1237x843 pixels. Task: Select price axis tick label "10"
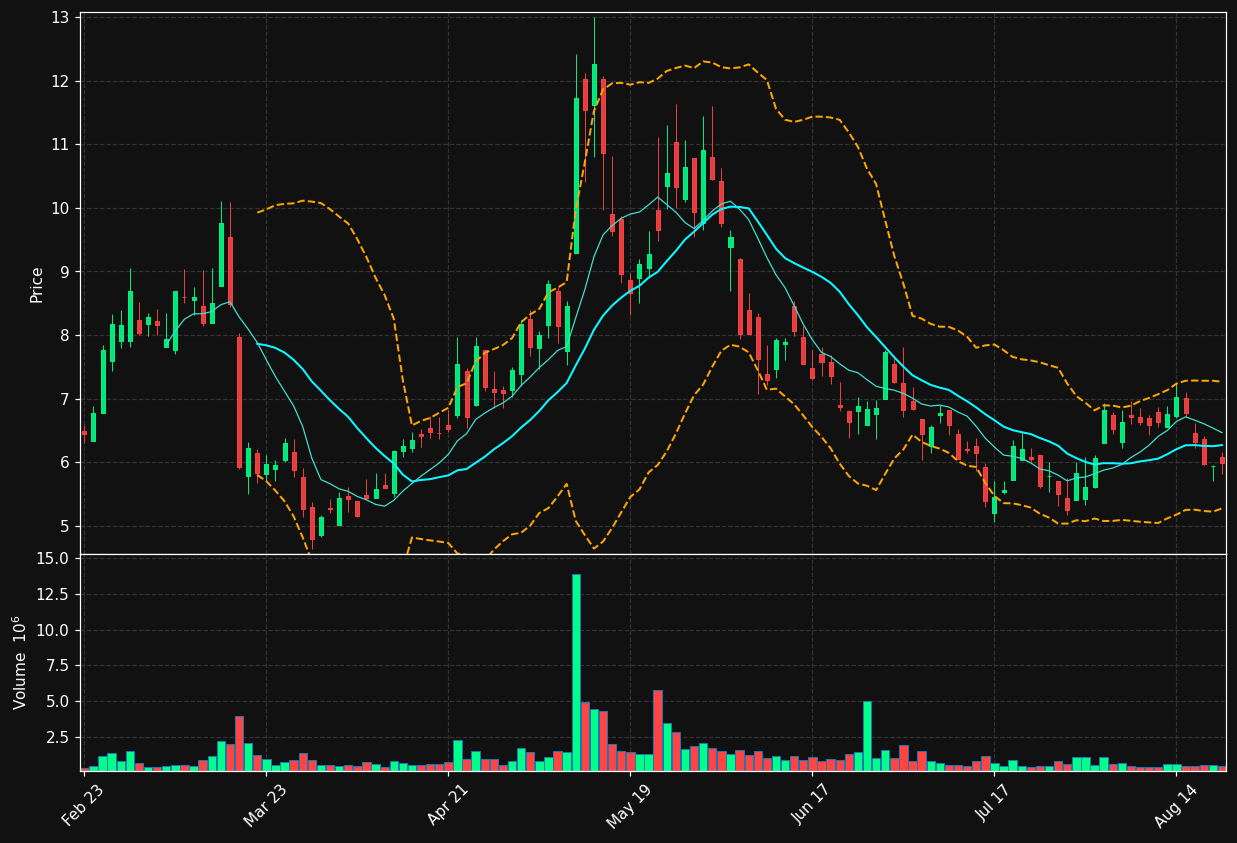[59, 208]
